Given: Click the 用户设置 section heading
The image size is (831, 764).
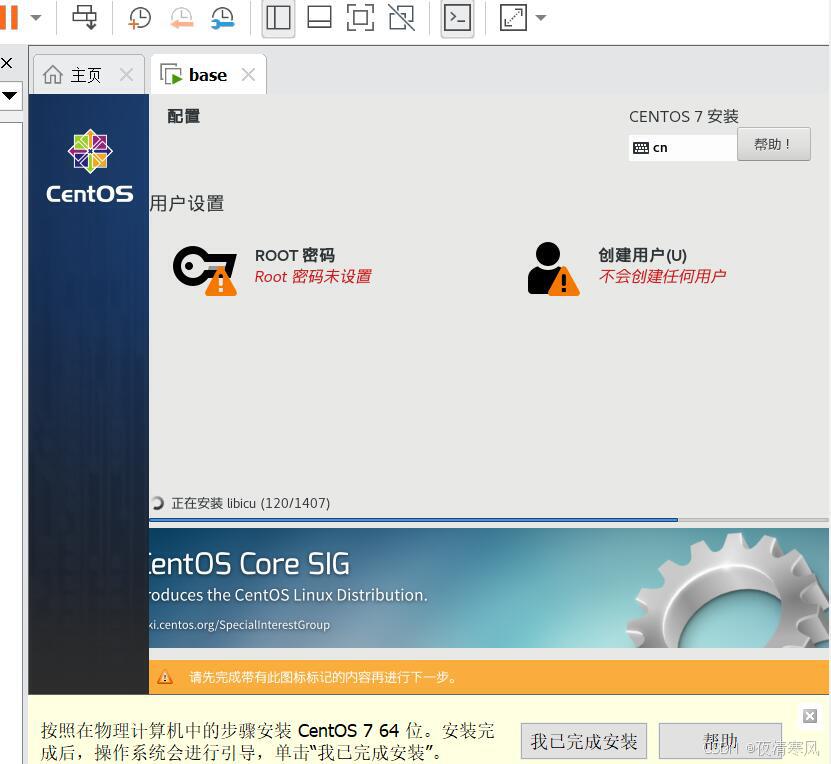Looking at the screenshot, I should [x=187, y=203].
